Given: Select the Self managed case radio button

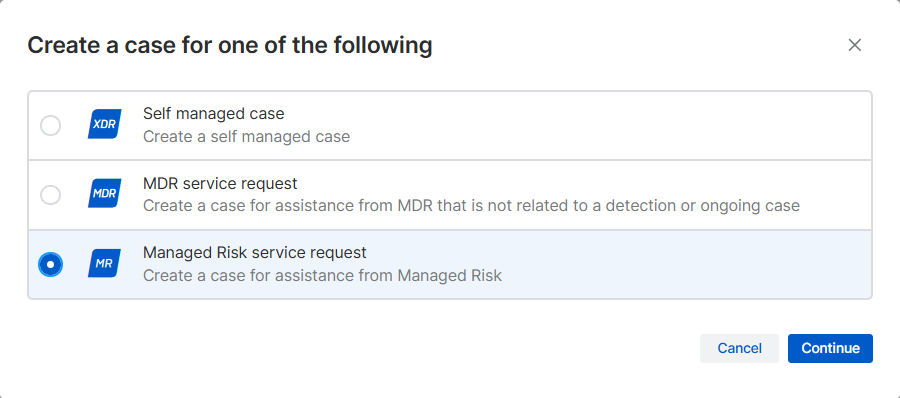Looking at the screenshot, I should coord(51,125).
